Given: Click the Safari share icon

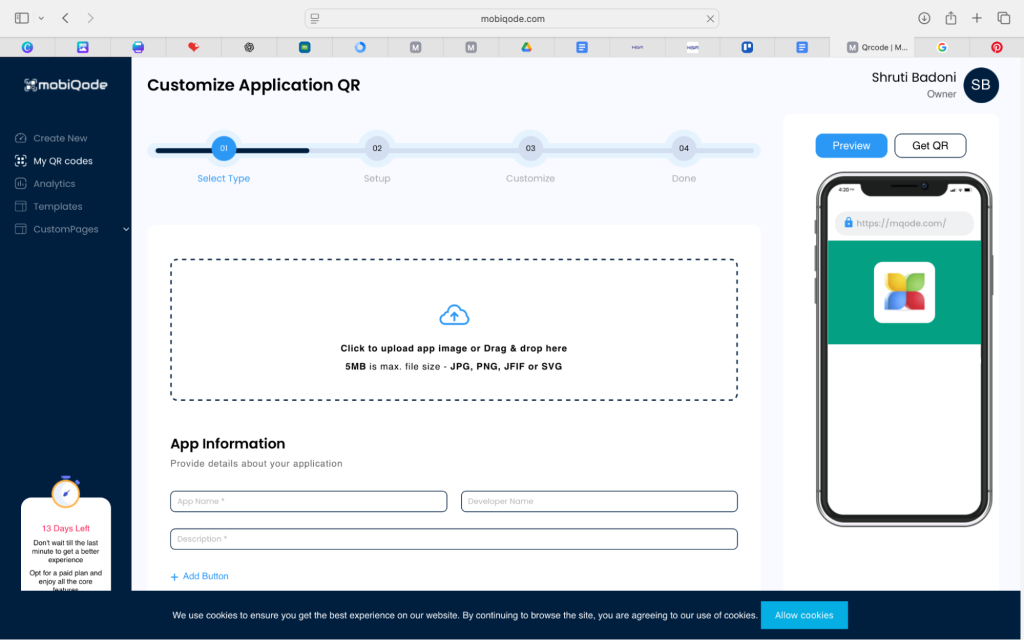Looking at the screenshot, I should coord(951,18).
